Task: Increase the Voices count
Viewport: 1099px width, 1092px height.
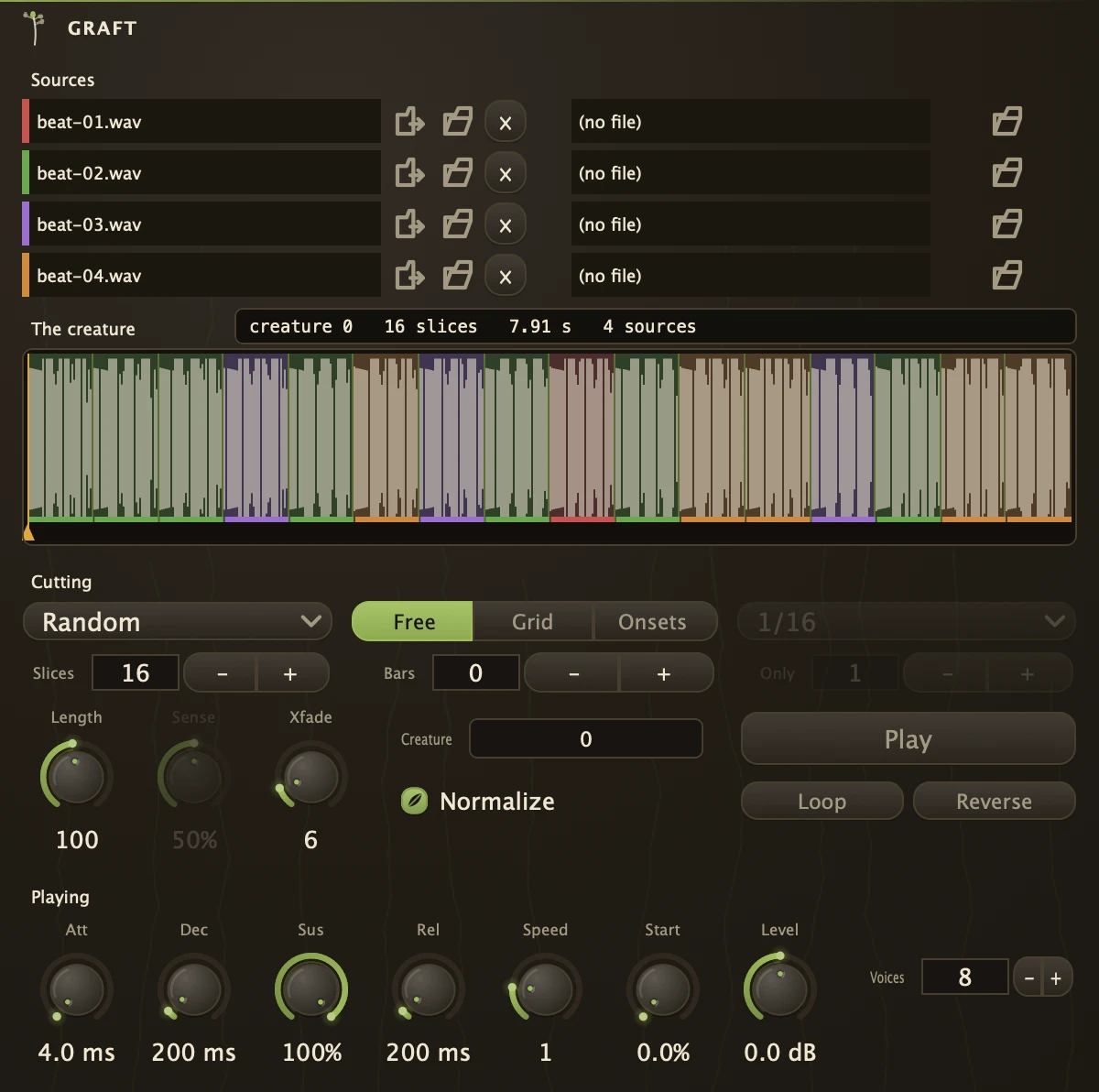Action: click(1056, 977)
